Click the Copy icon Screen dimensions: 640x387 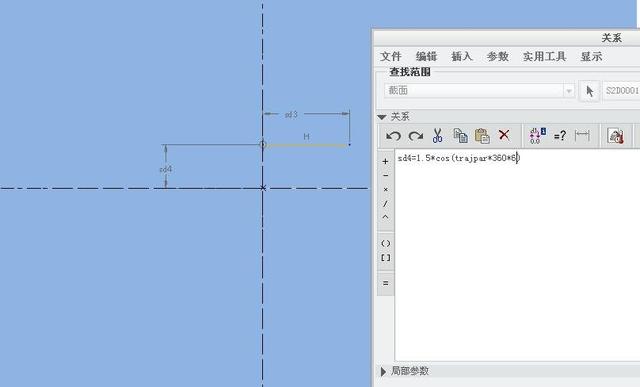460,136
